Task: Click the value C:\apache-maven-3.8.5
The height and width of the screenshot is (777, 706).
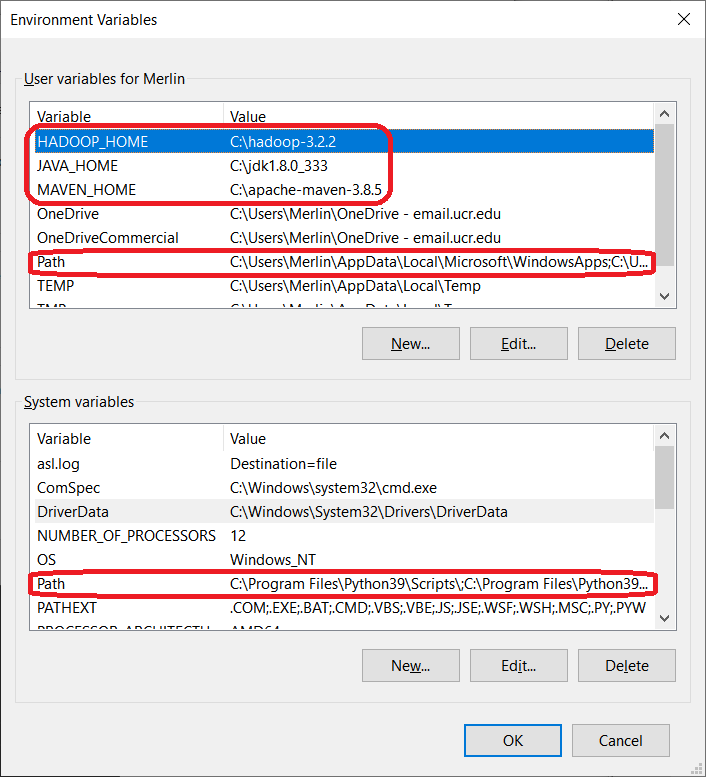Action: pyautogui.click(x=306, y=190)
